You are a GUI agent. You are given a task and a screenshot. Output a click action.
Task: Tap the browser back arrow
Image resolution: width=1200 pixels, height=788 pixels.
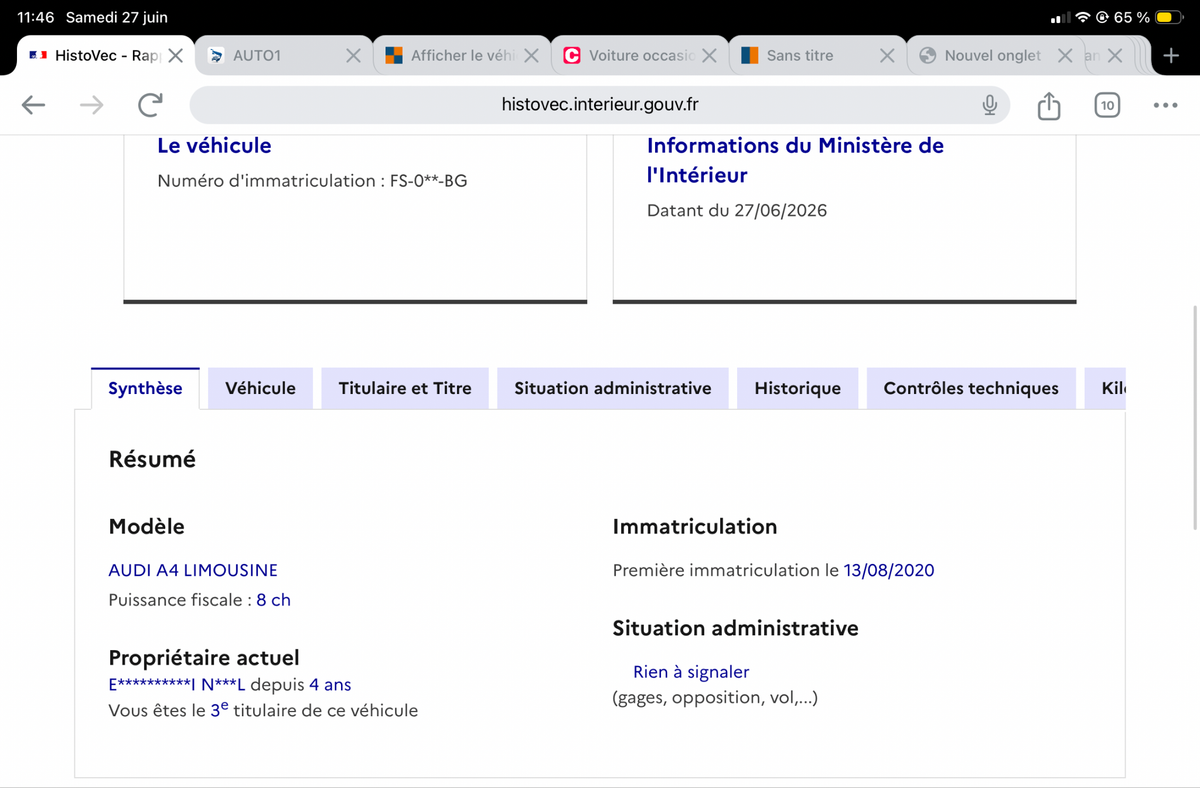(x=33, y=105)
